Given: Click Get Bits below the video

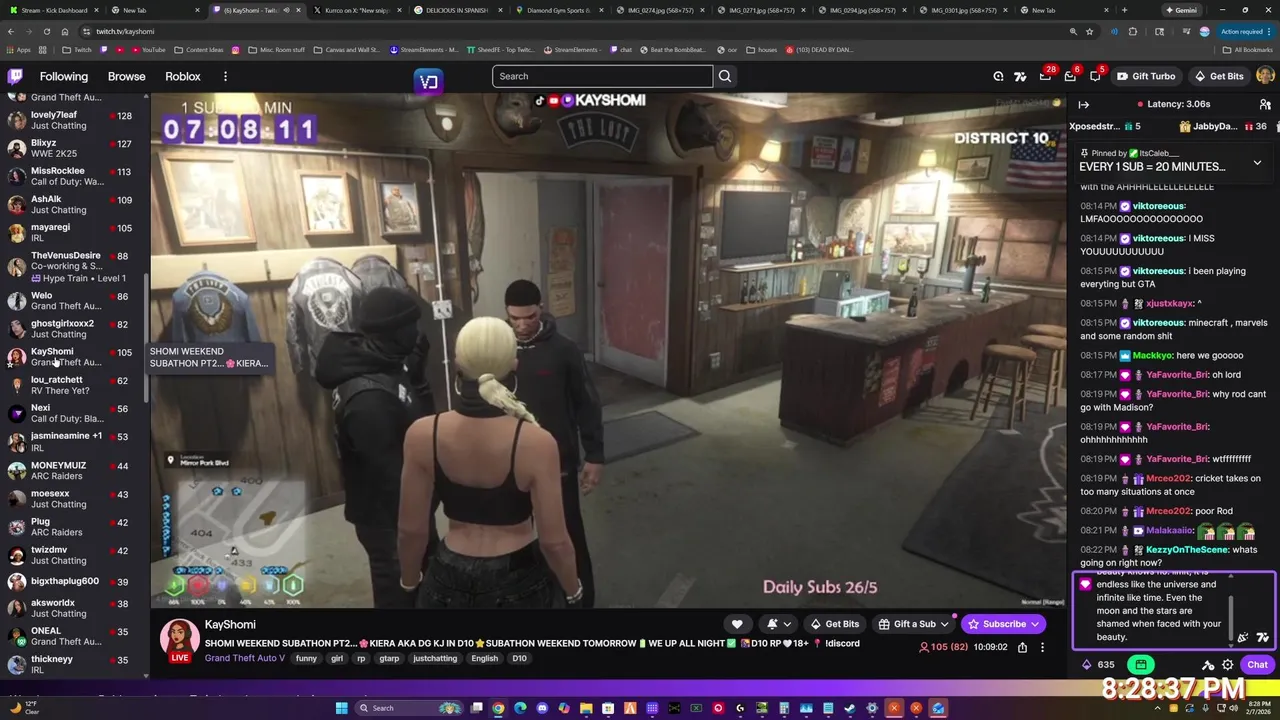Looking at the screenshot, I should (x=835, y=624).
